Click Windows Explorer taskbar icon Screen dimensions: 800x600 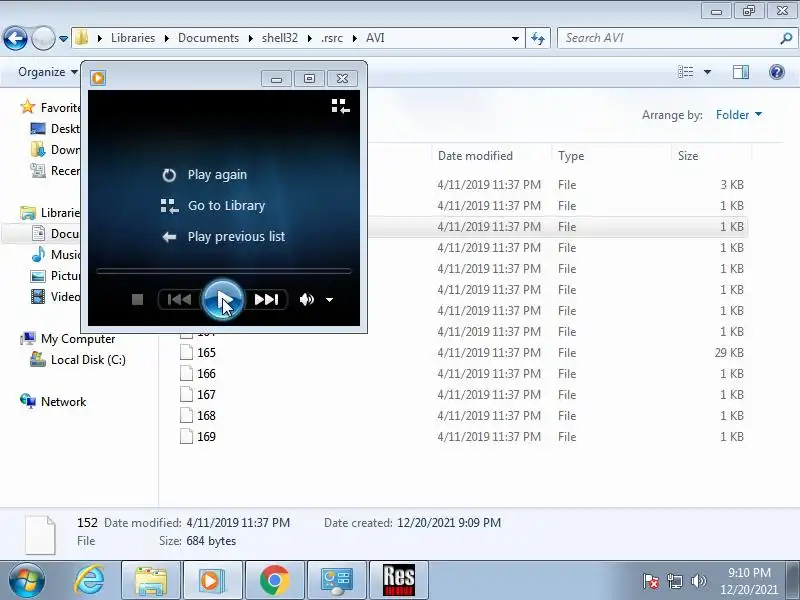coord(151,581)
